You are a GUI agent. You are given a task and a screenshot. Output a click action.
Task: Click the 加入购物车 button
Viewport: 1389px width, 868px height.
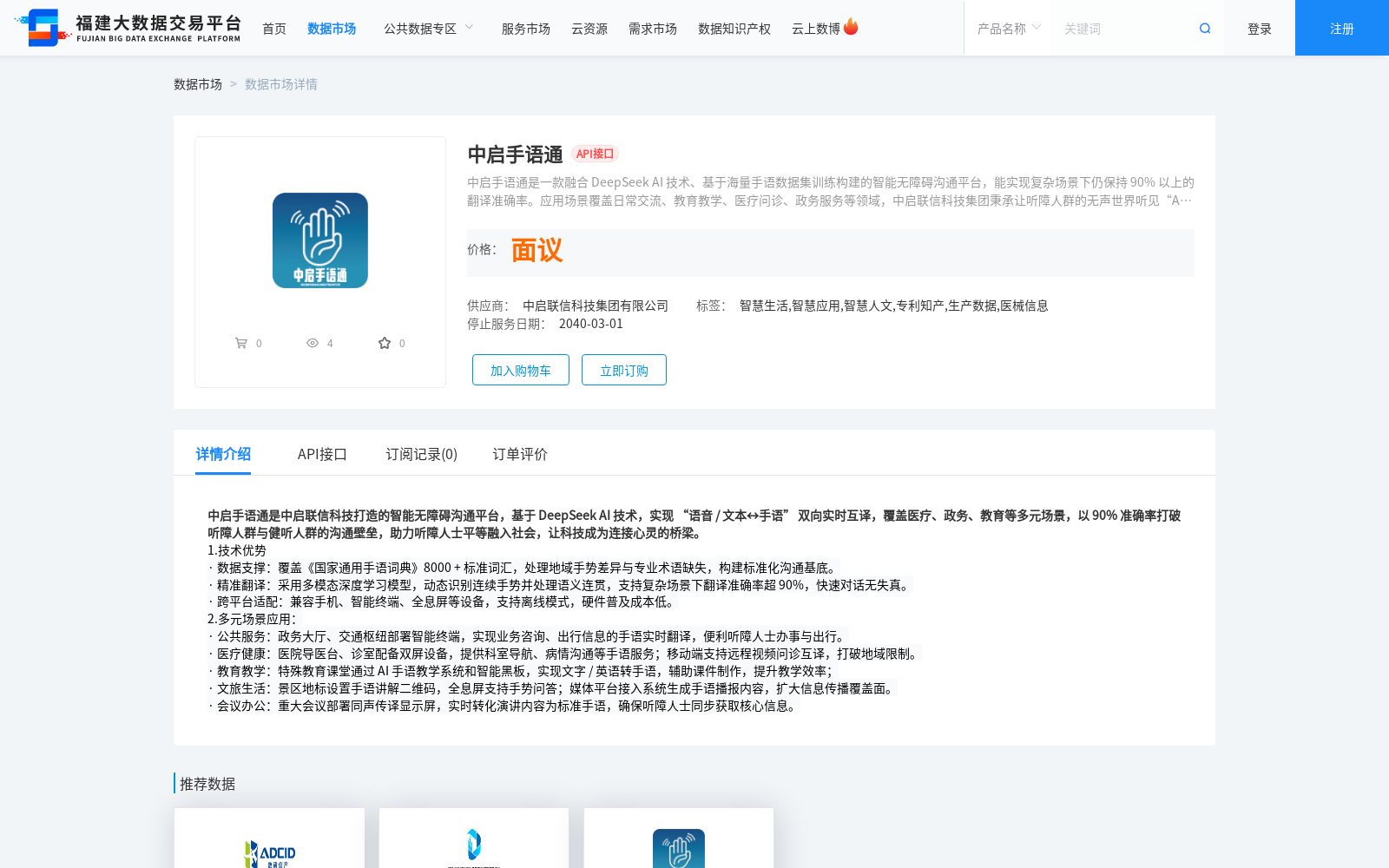(x=521, y=370)
